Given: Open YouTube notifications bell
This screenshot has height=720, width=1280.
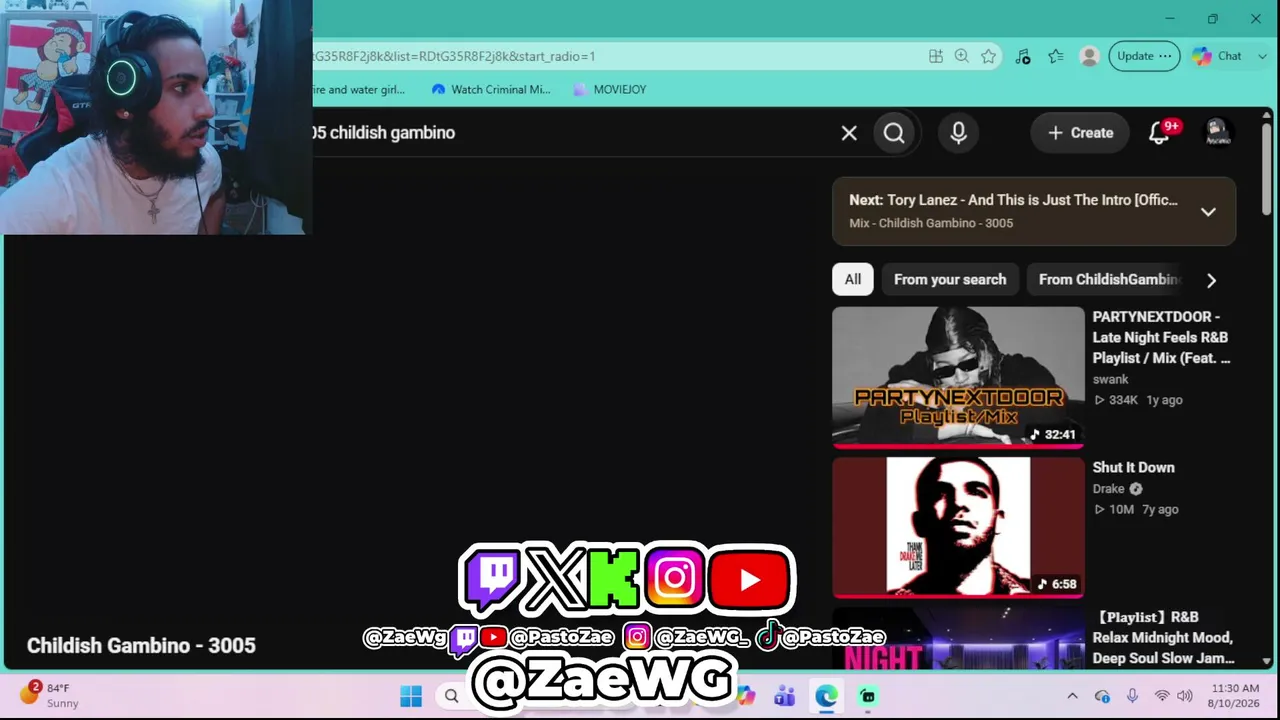Looking at the screenshot, I should coord(1159,133).
